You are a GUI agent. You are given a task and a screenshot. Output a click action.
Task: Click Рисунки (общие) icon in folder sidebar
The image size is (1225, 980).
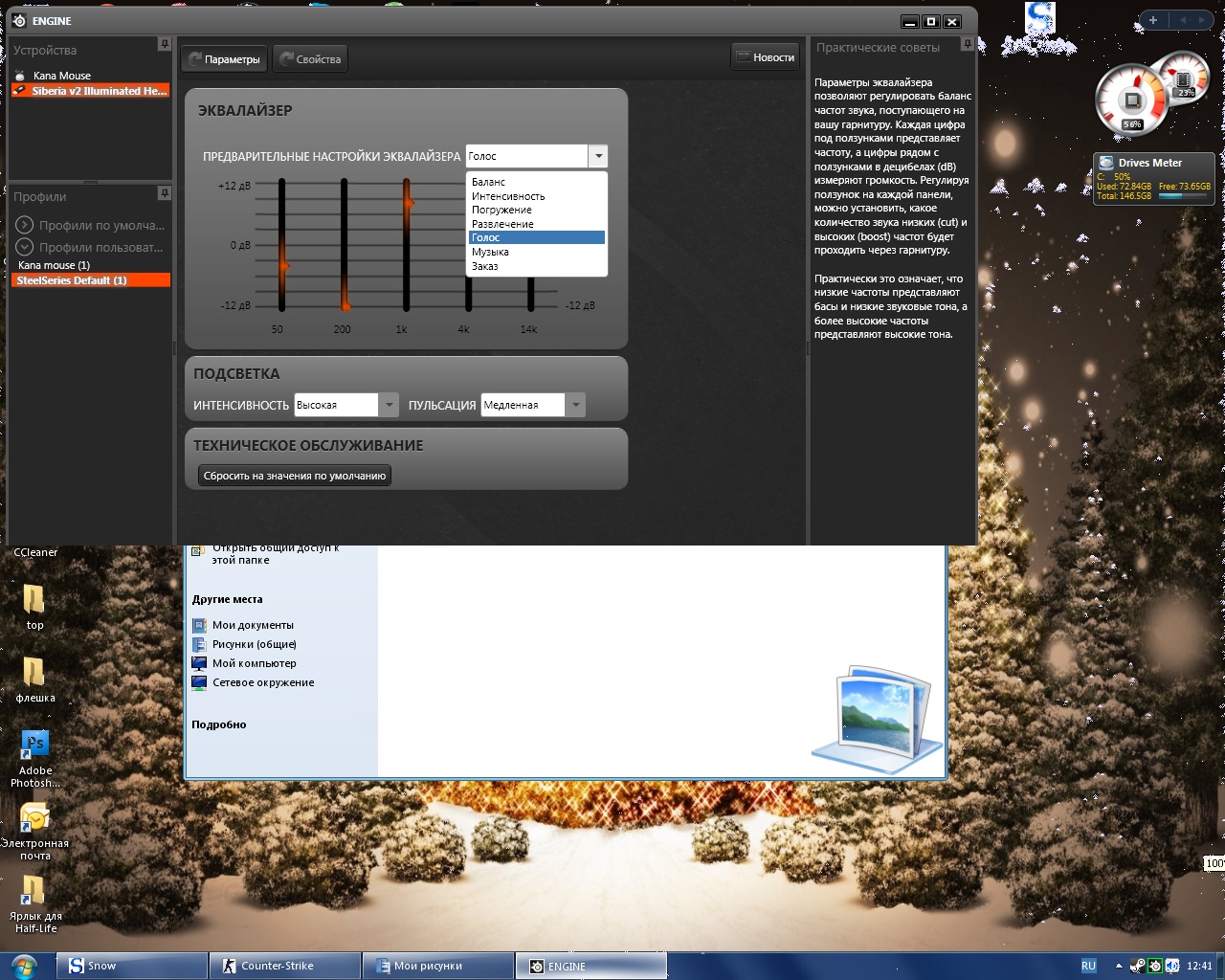click(199, 644)
